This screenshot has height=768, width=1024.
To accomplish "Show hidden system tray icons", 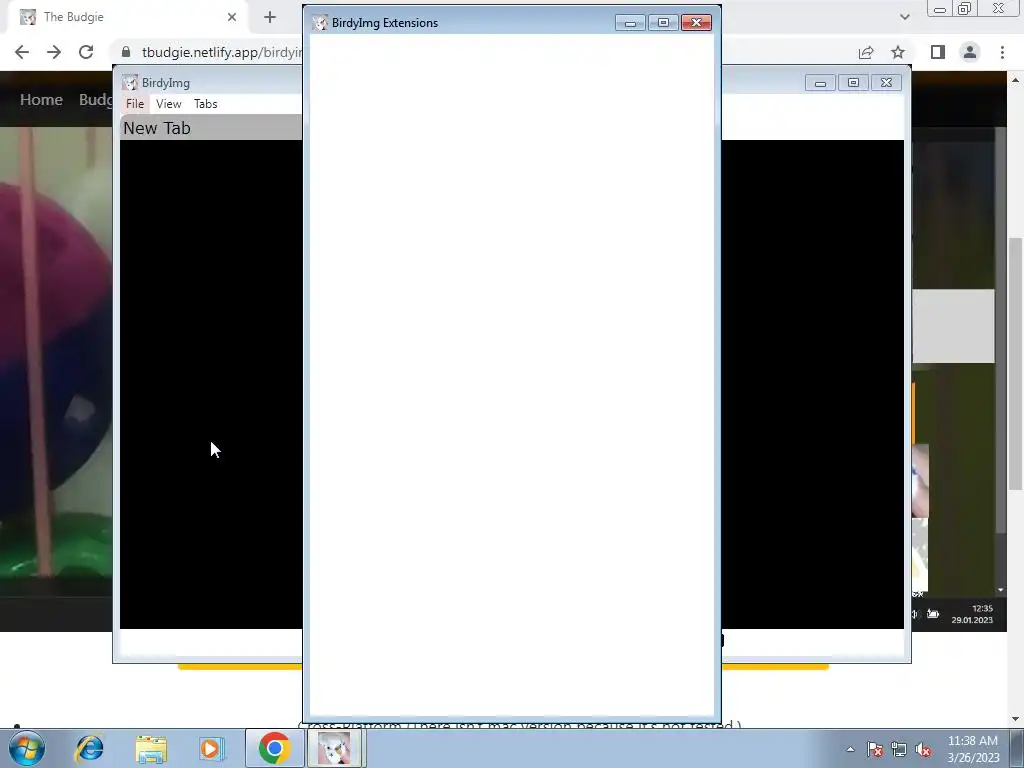I will [x=850, y=749].
